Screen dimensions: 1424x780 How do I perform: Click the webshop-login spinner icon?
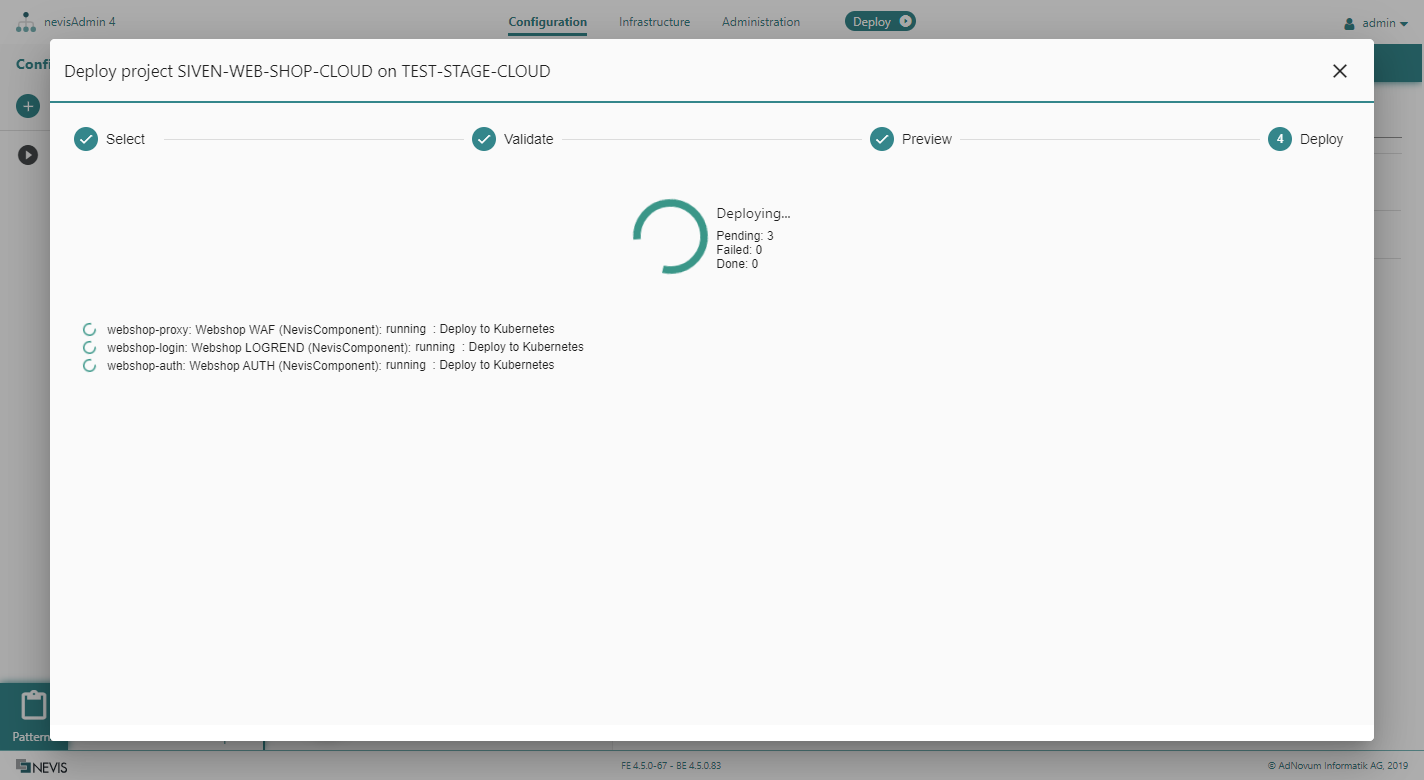(89, 347)
